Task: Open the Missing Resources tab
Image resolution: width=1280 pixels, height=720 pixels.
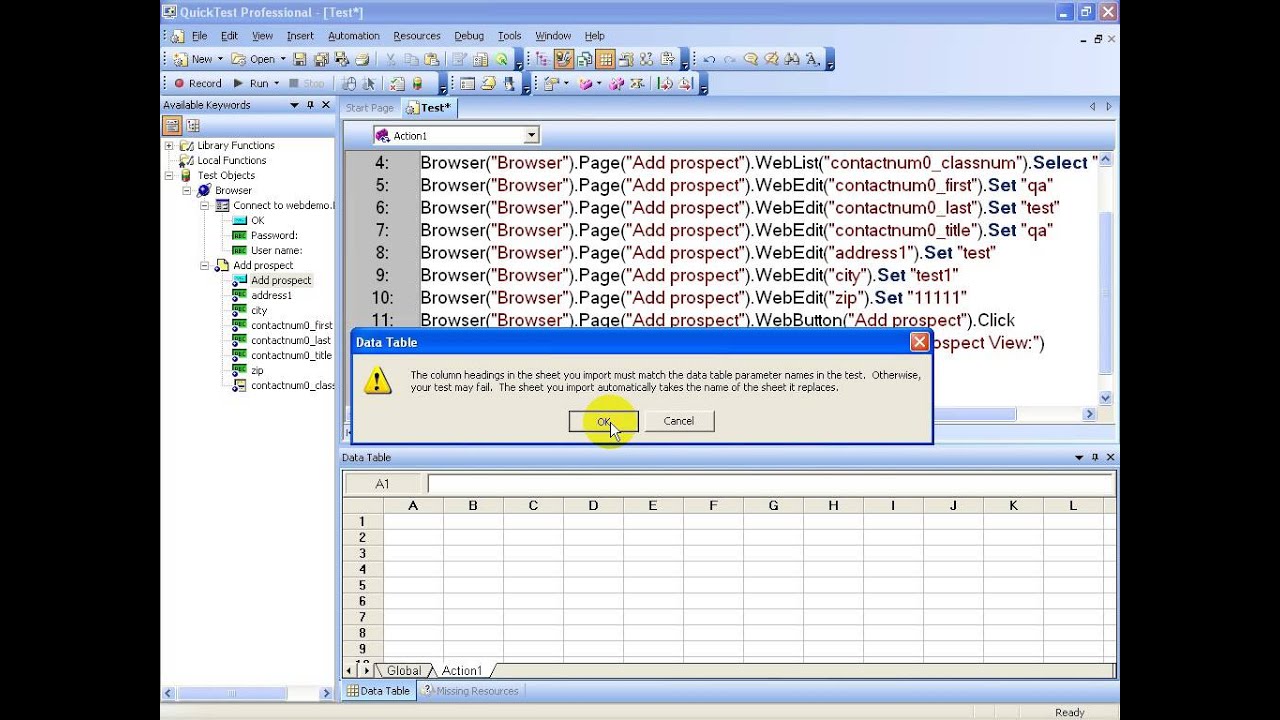Action: pos(470,691)
